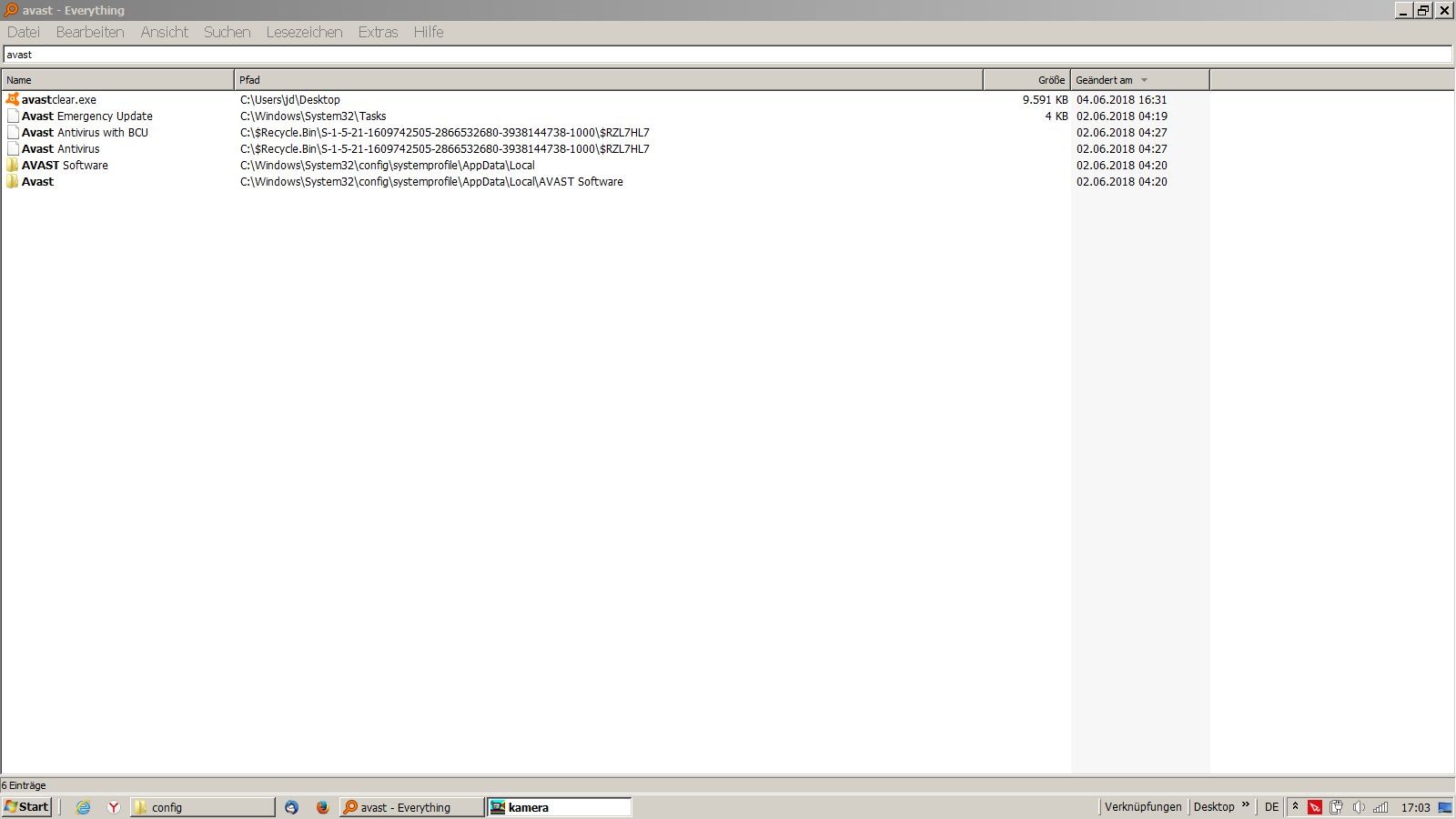Click the Everything magnifier icon in the title bar

[11, 10]
